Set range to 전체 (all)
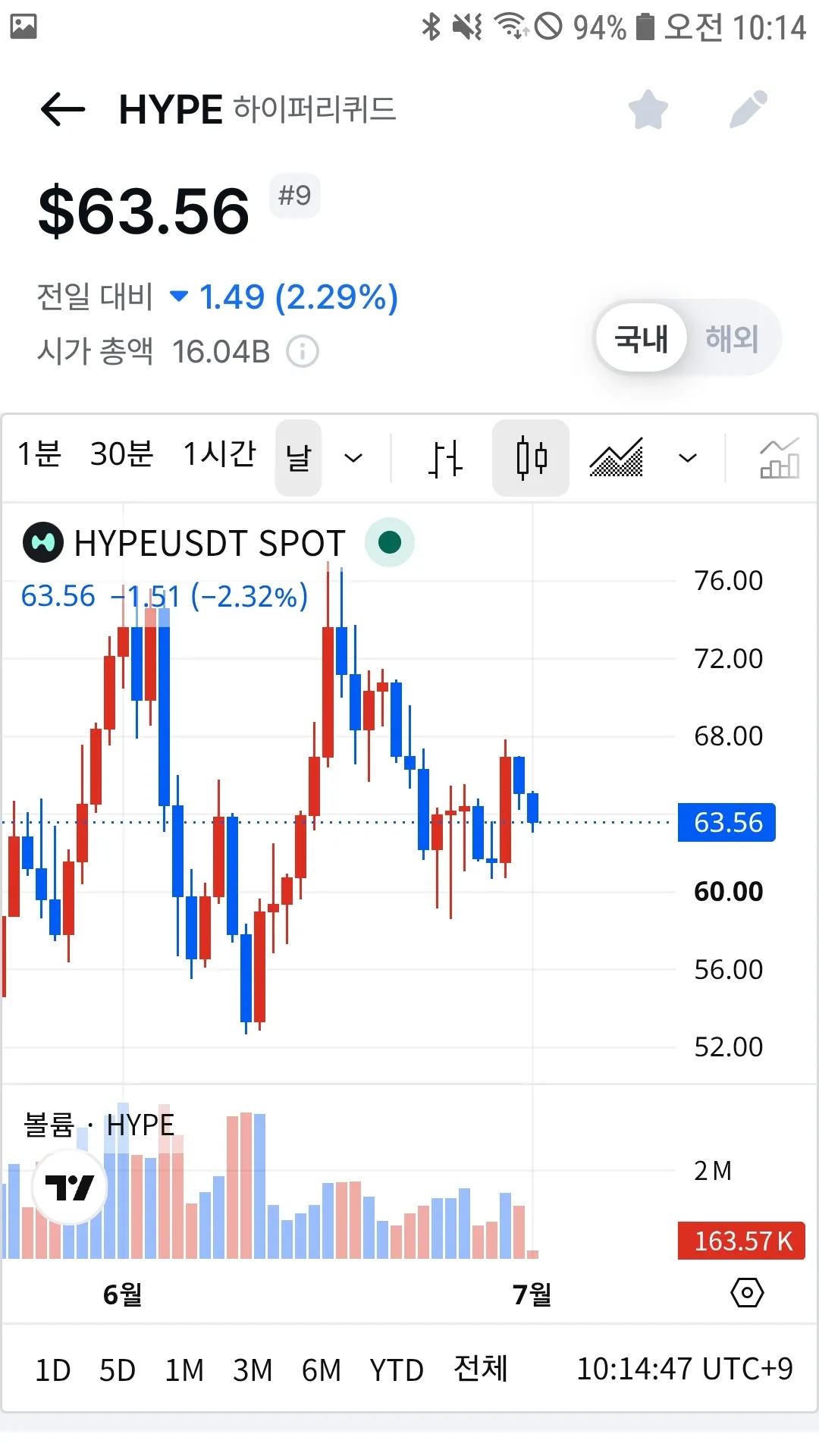This screenshot has width=819, height=1456. [481, 1370]
